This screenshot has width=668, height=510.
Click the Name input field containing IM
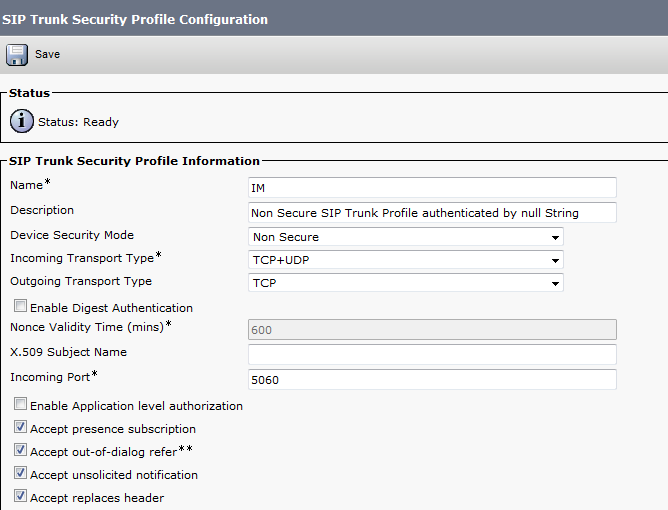pyautogui.click(x=431, y=187)
